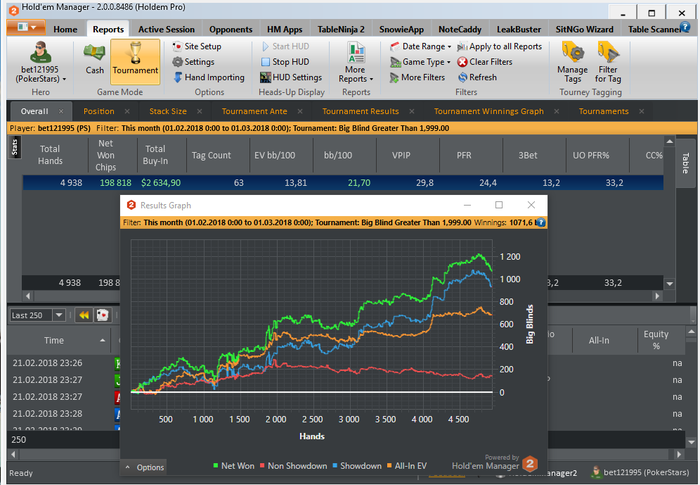Open the TableNinja 2 tab
The height and width of the screenshot is (485, 700).
(x=341, y=29)
